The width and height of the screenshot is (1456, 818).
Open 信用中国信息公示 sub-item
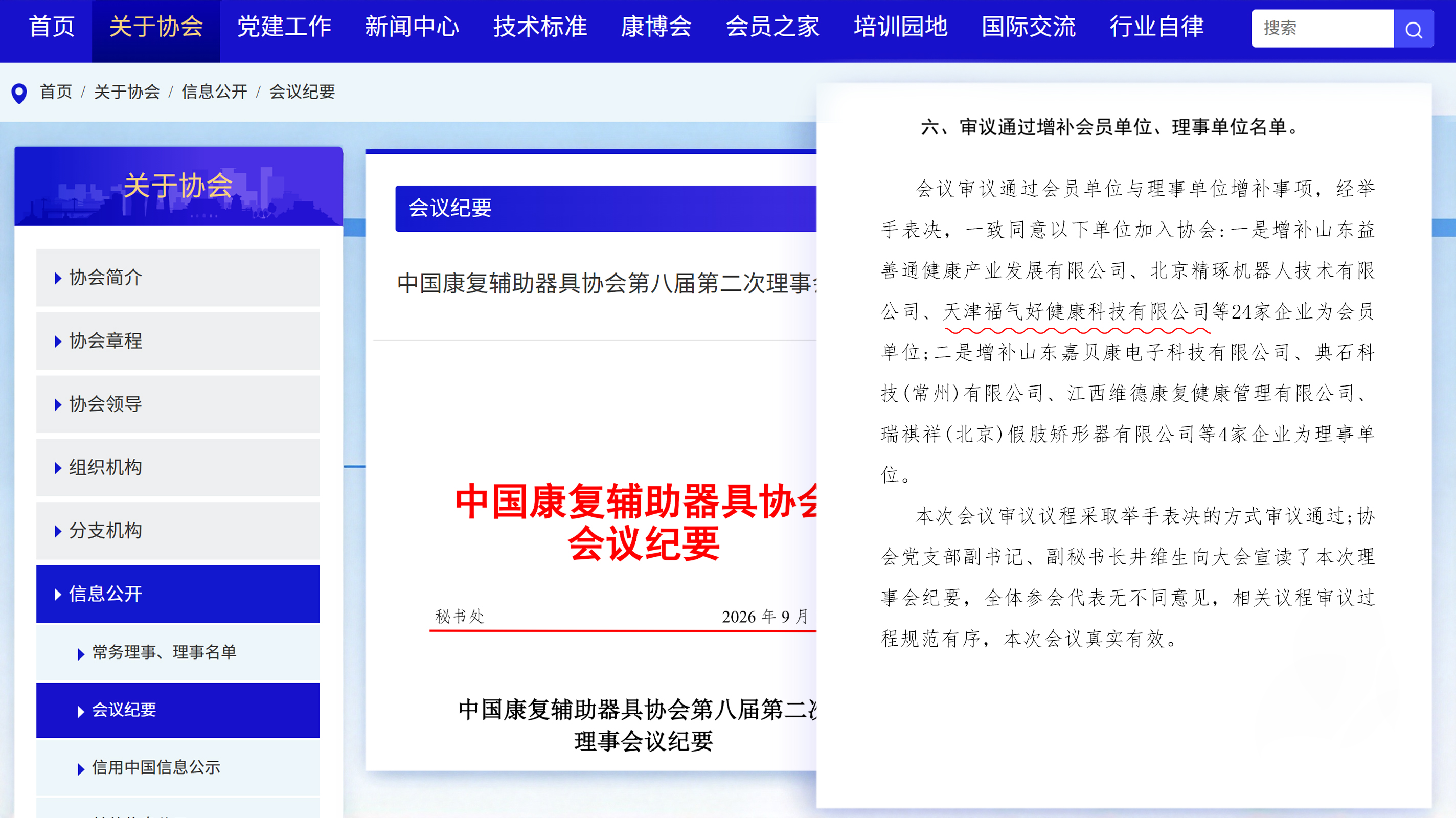(178, 768)
